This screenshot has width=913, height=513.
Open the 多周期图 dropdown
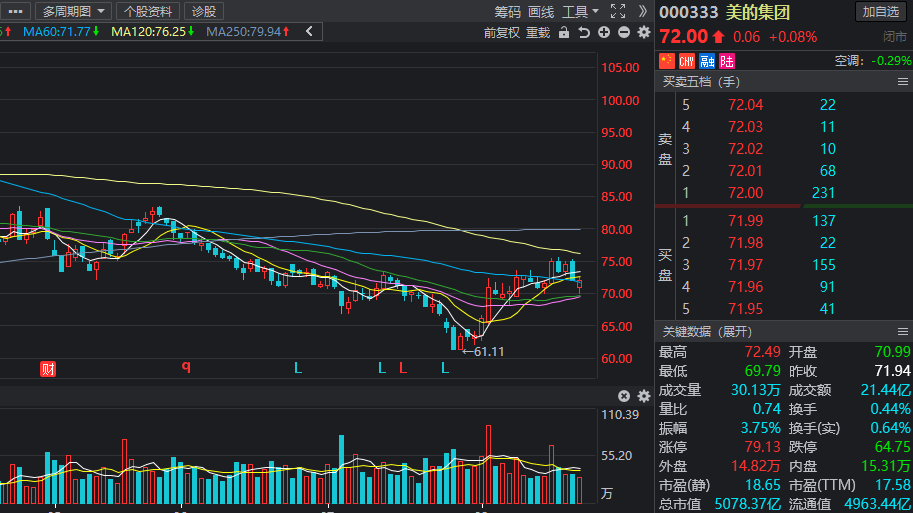click(x=75, y=11)
